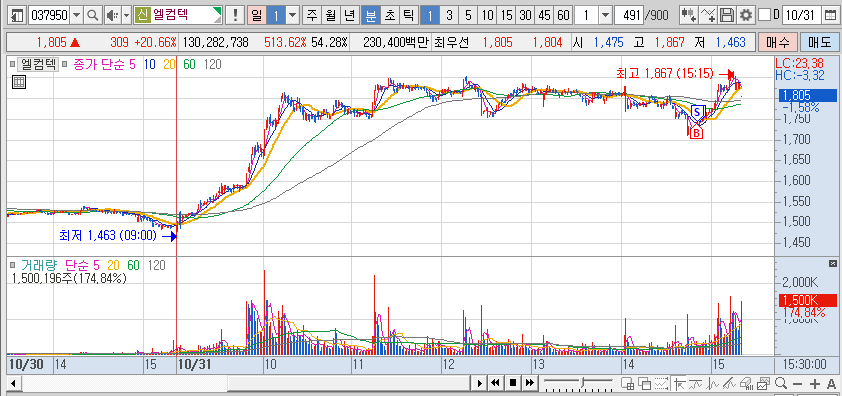Click the eraser tool icon in bottom toolbar
The image size is (842, 396).
pyautogui.click(x=746, y=383)
